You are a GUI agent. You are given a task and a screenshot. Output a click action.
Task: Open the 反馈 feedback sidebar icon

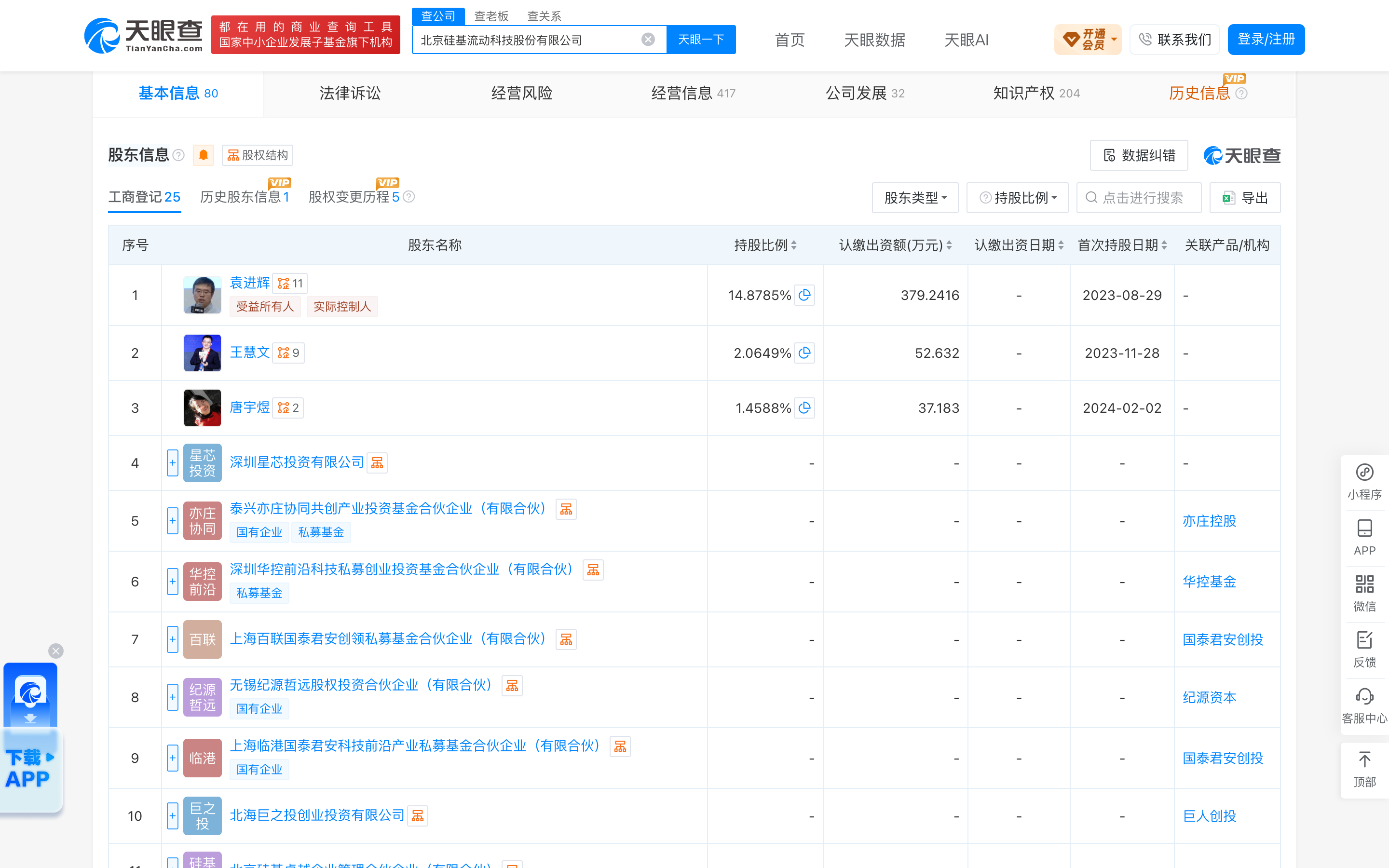click(x=1364, y=649)
